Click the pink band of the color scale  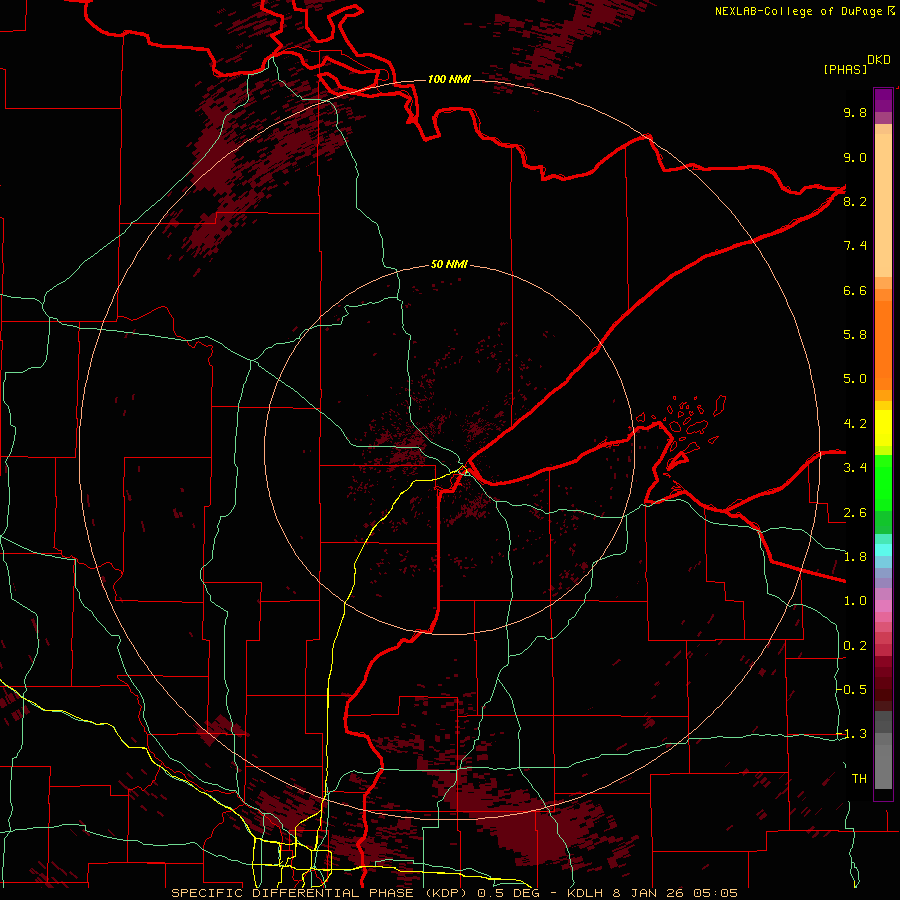(883, 607)
